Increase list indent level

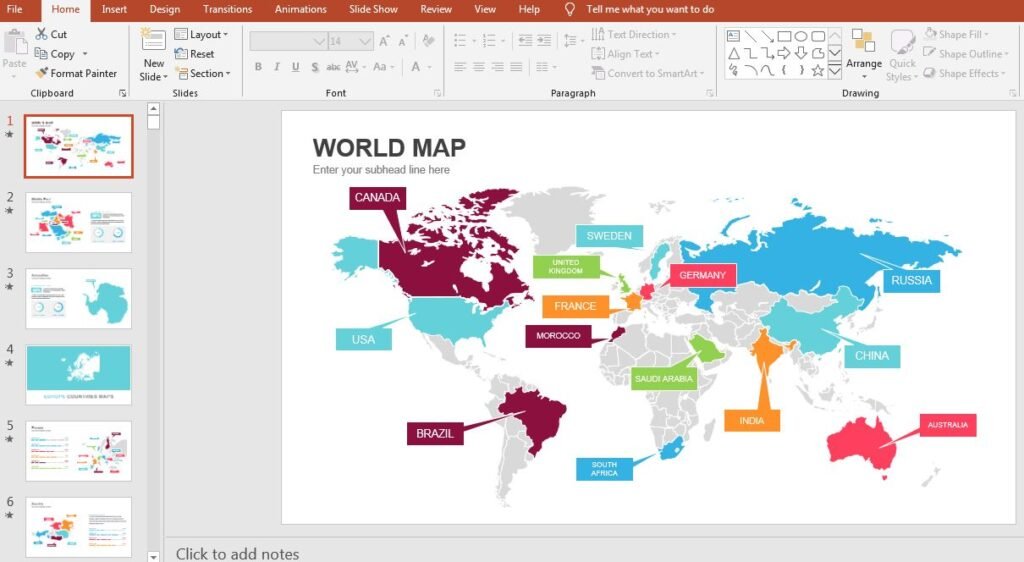544,40
